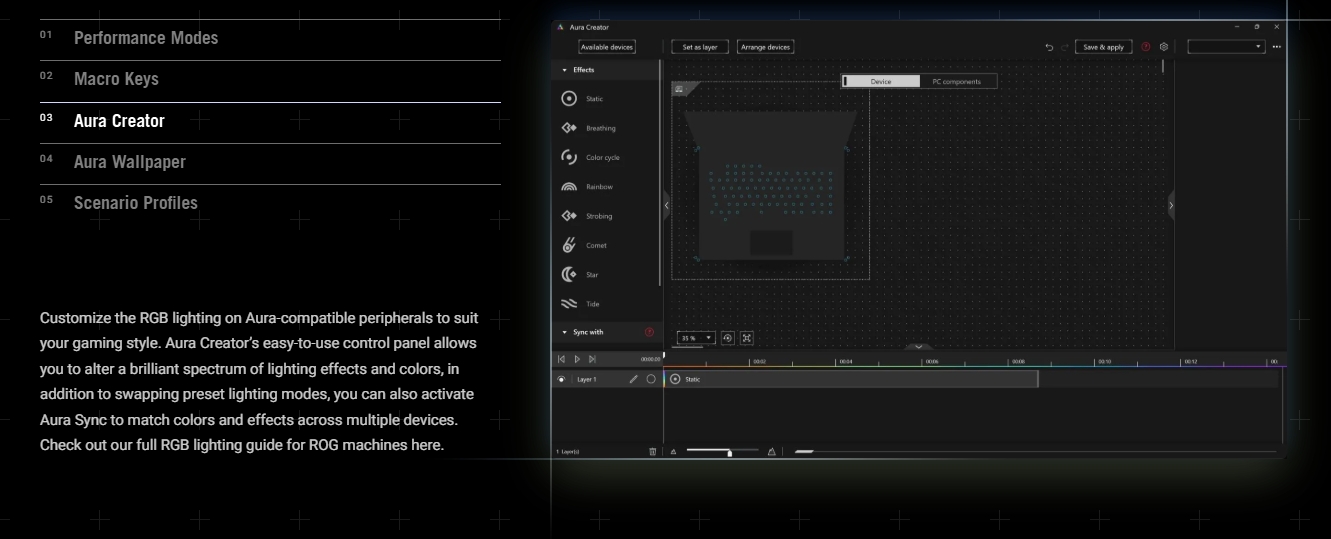1331x539 pixels.
Task: Toggle Layer 1 visibility eye
Action: point(561,379)
